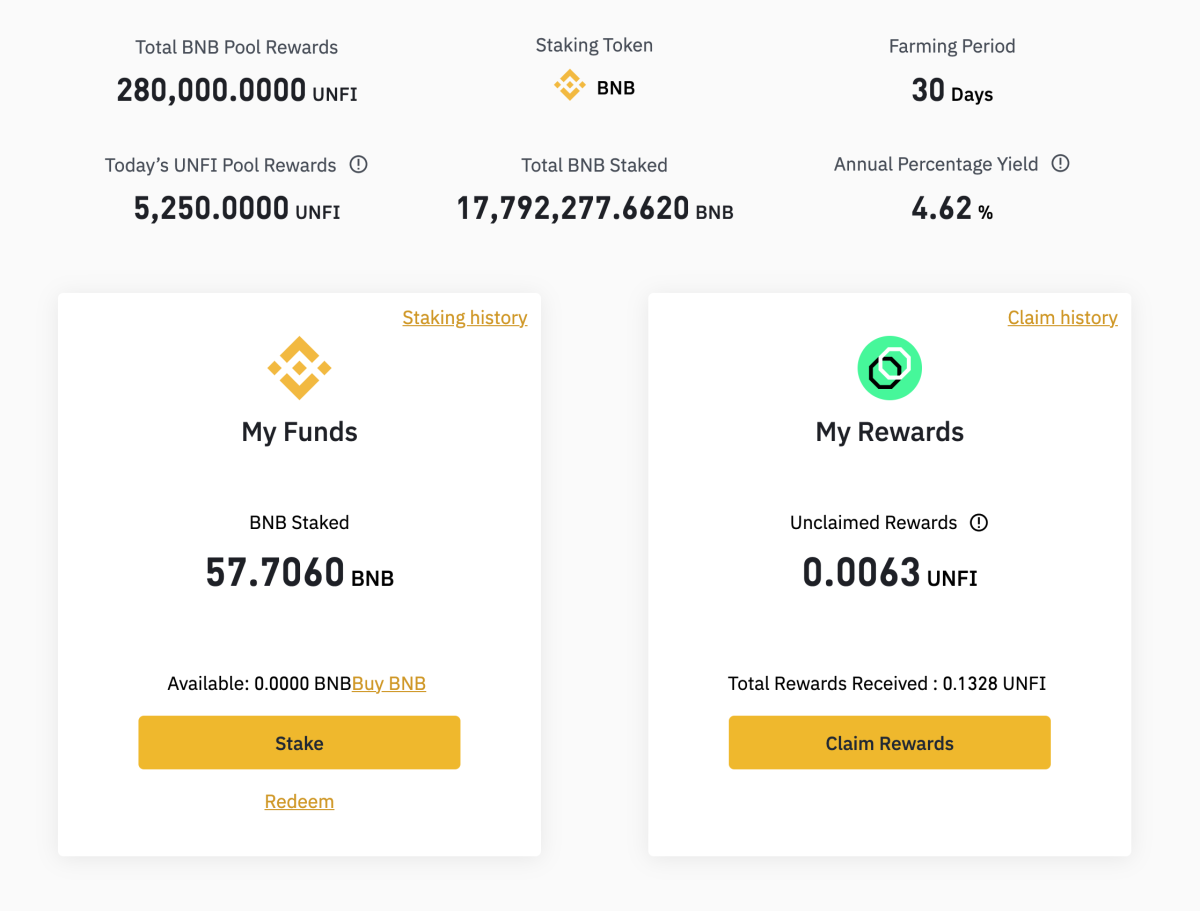Click info icon next to Unclaimed Rewards
Image resolution: width=1200 pixels, height=911 pixels.
pyautogui.click(x=979, y=522)
